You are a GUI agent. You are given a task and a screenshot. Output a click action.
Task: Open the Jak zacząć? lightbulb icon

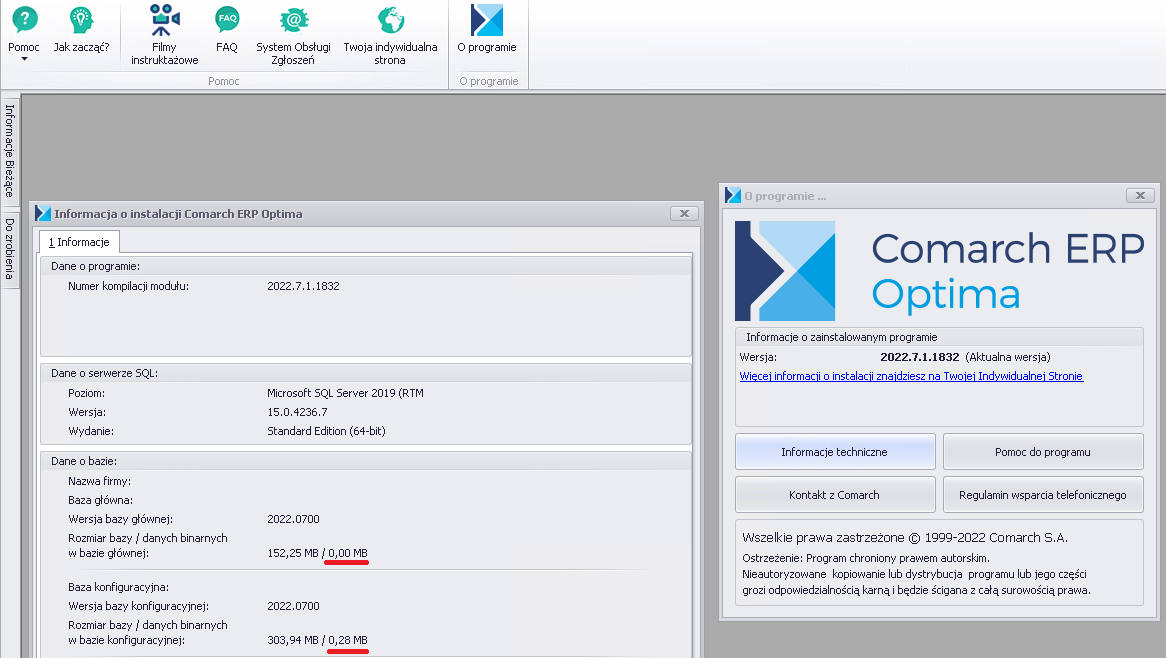[81, 20]
